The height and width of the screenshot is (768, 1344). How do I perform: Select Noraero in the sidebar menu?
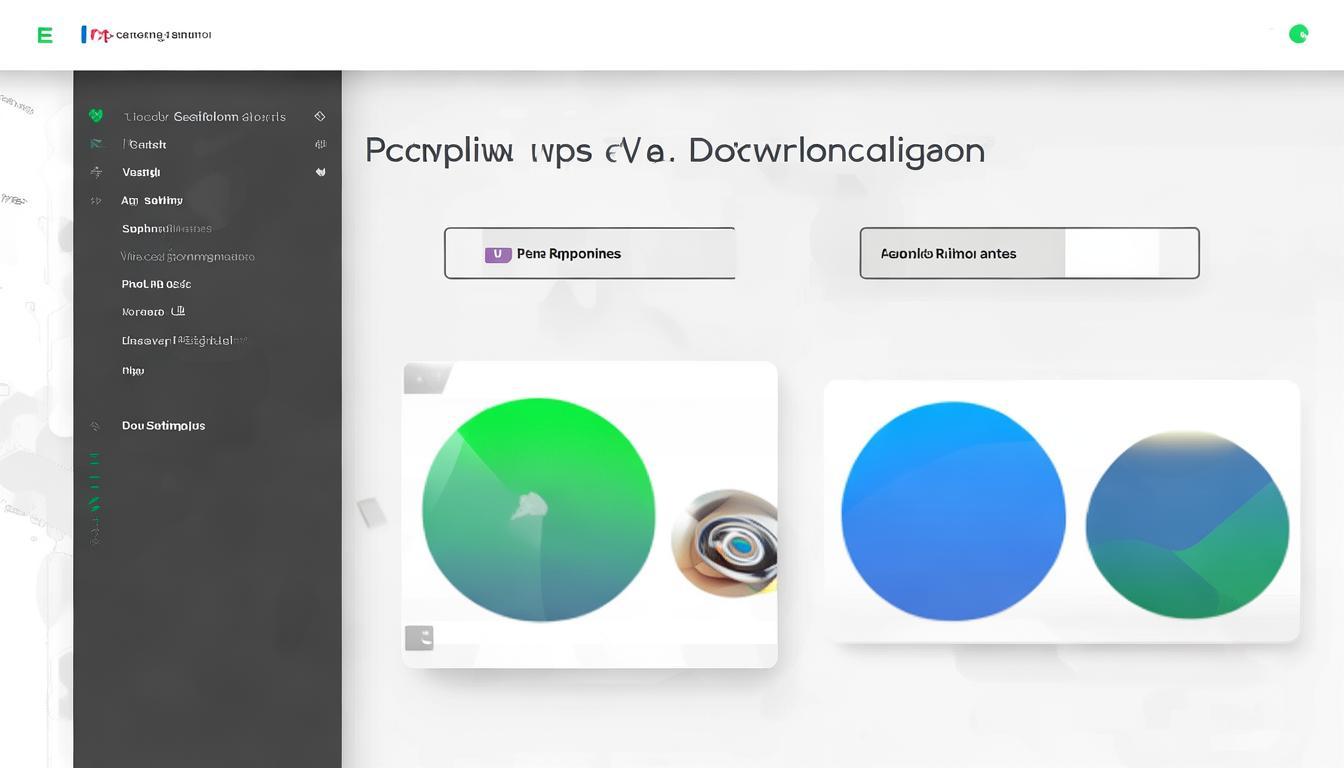[x=143, y=312]
